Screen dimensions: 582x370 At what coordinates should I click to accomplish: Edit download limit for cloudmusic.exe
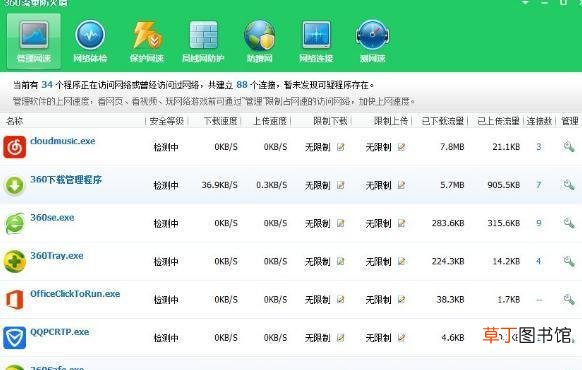[x=340, y=147]
